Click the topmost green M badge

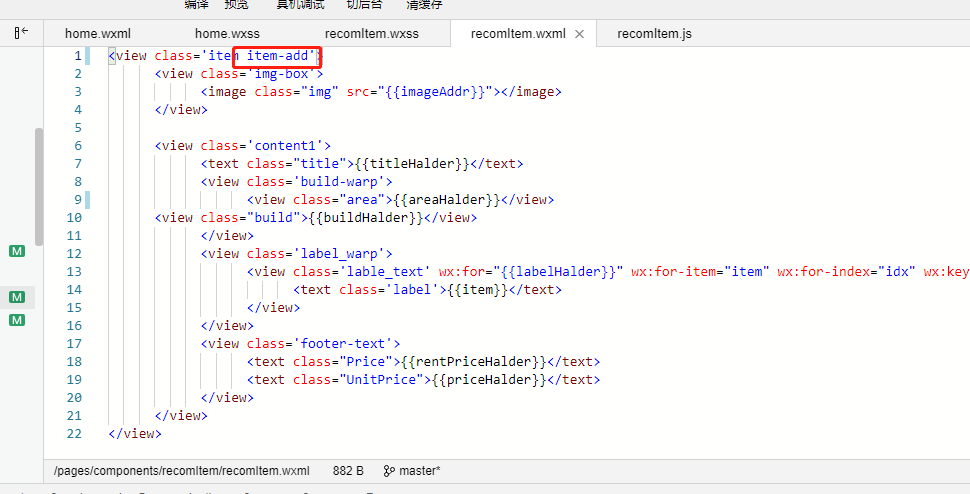[x=17, y=251]
